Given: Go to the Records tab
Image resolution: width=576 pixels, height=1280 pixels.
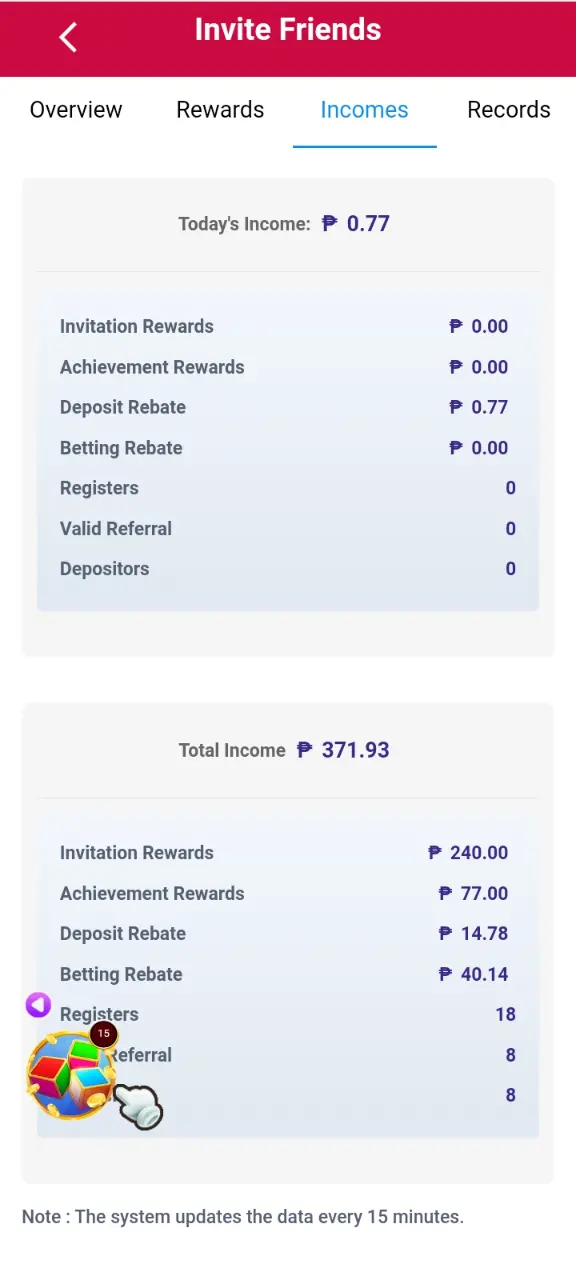Looking at the screenshot, I should 509,110.
